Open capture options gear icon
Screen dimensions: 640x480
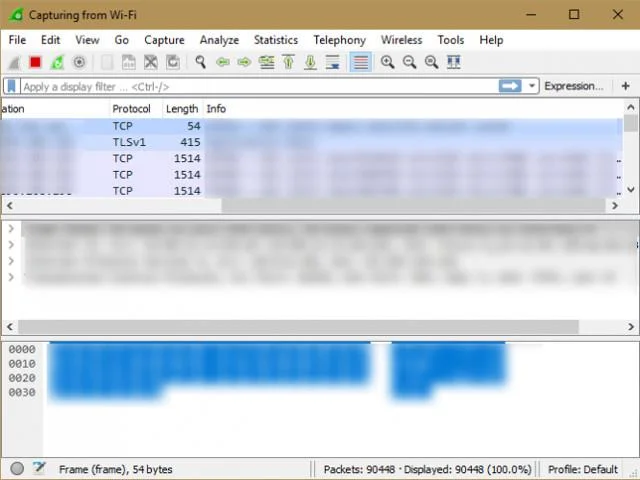[x=79, y=62]
